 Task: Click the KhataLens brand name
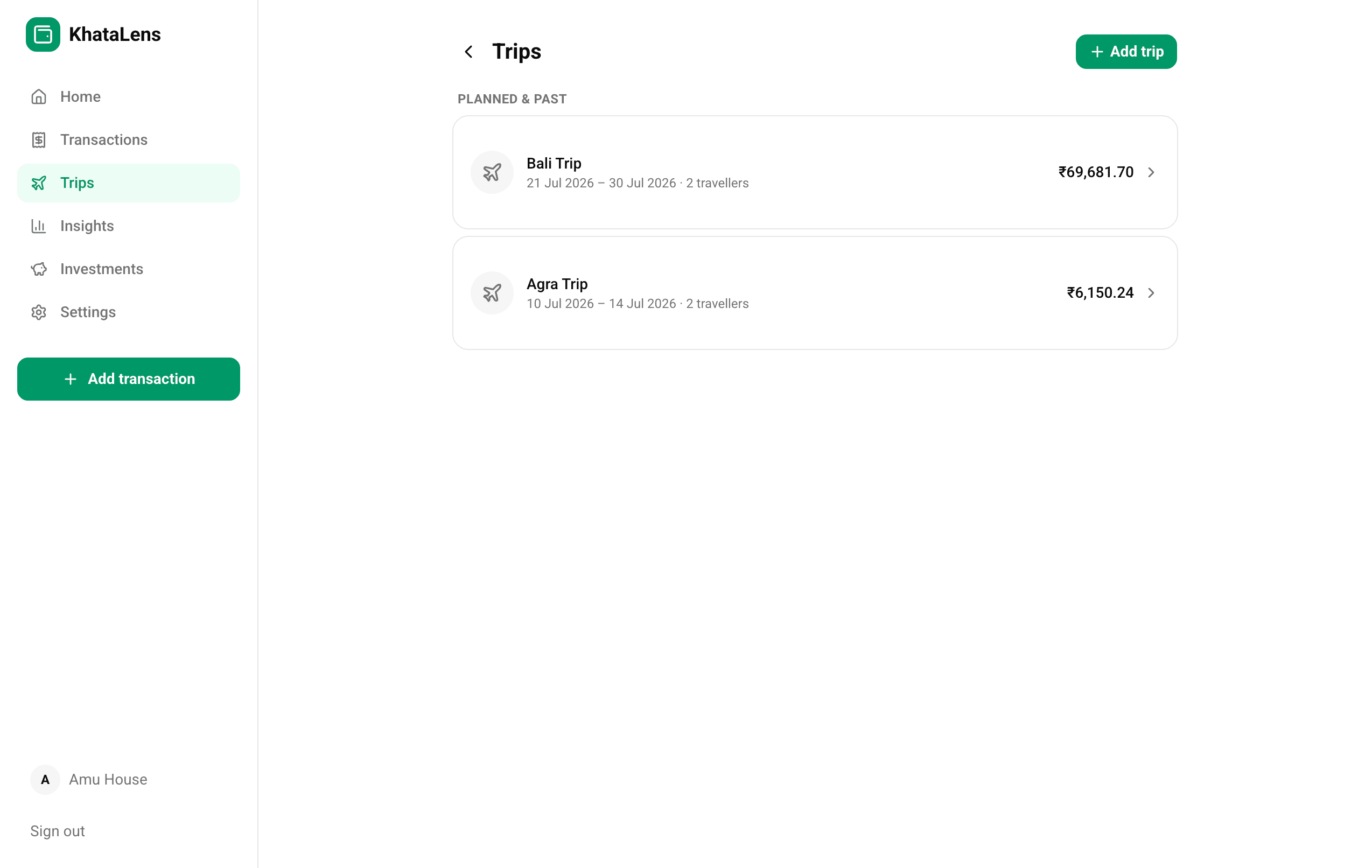click(115, 34)
